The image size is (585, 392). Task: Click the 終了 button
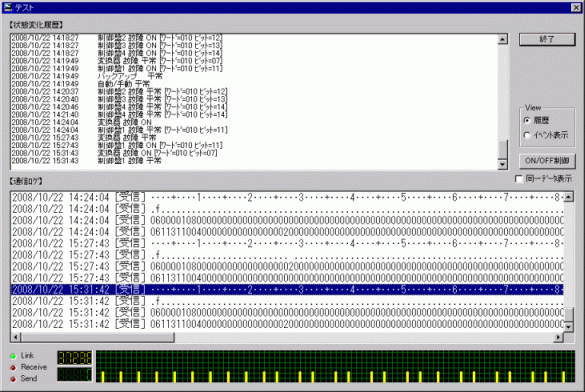547,39
